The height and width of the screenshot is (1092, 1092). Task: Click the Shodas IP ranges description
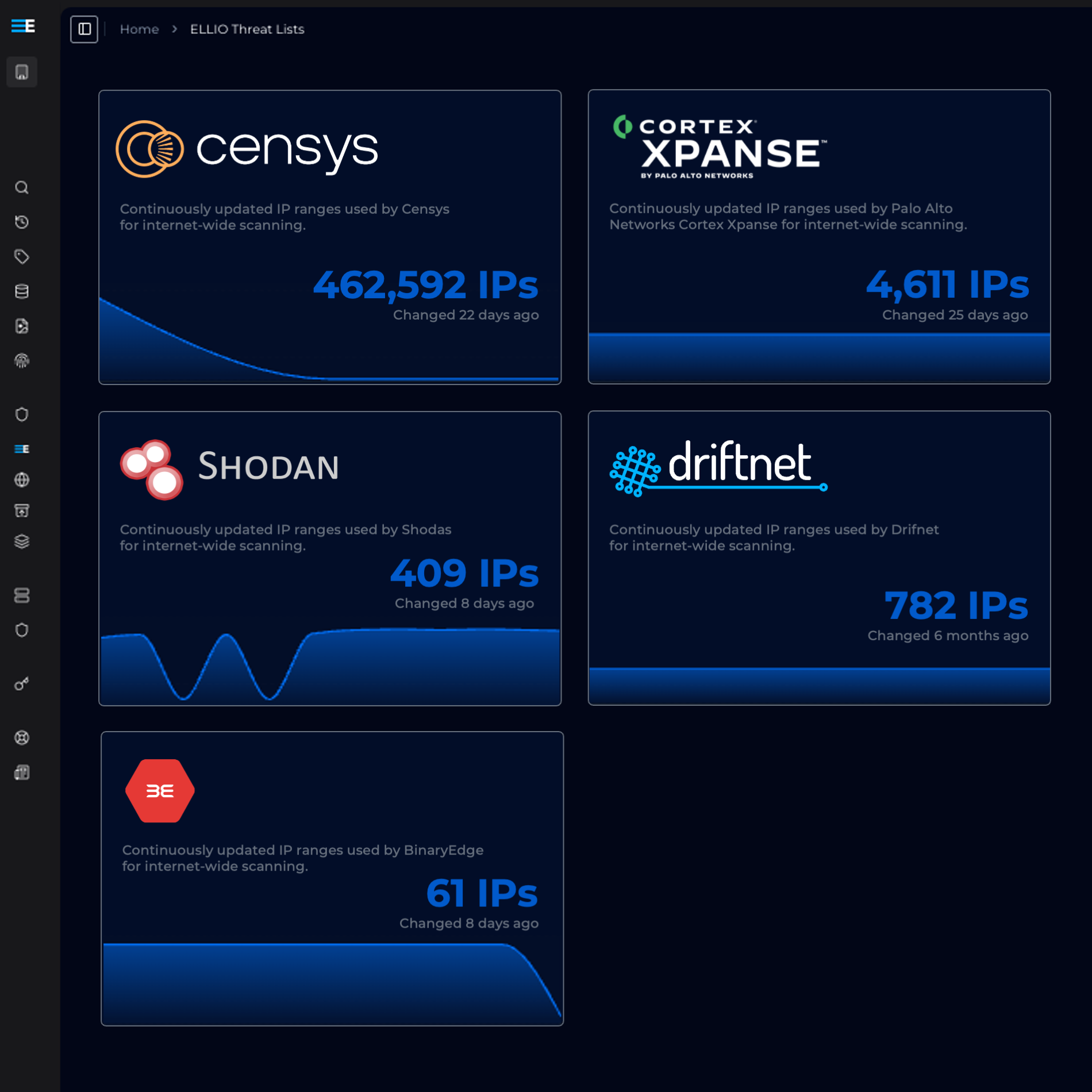pos(286,538)
